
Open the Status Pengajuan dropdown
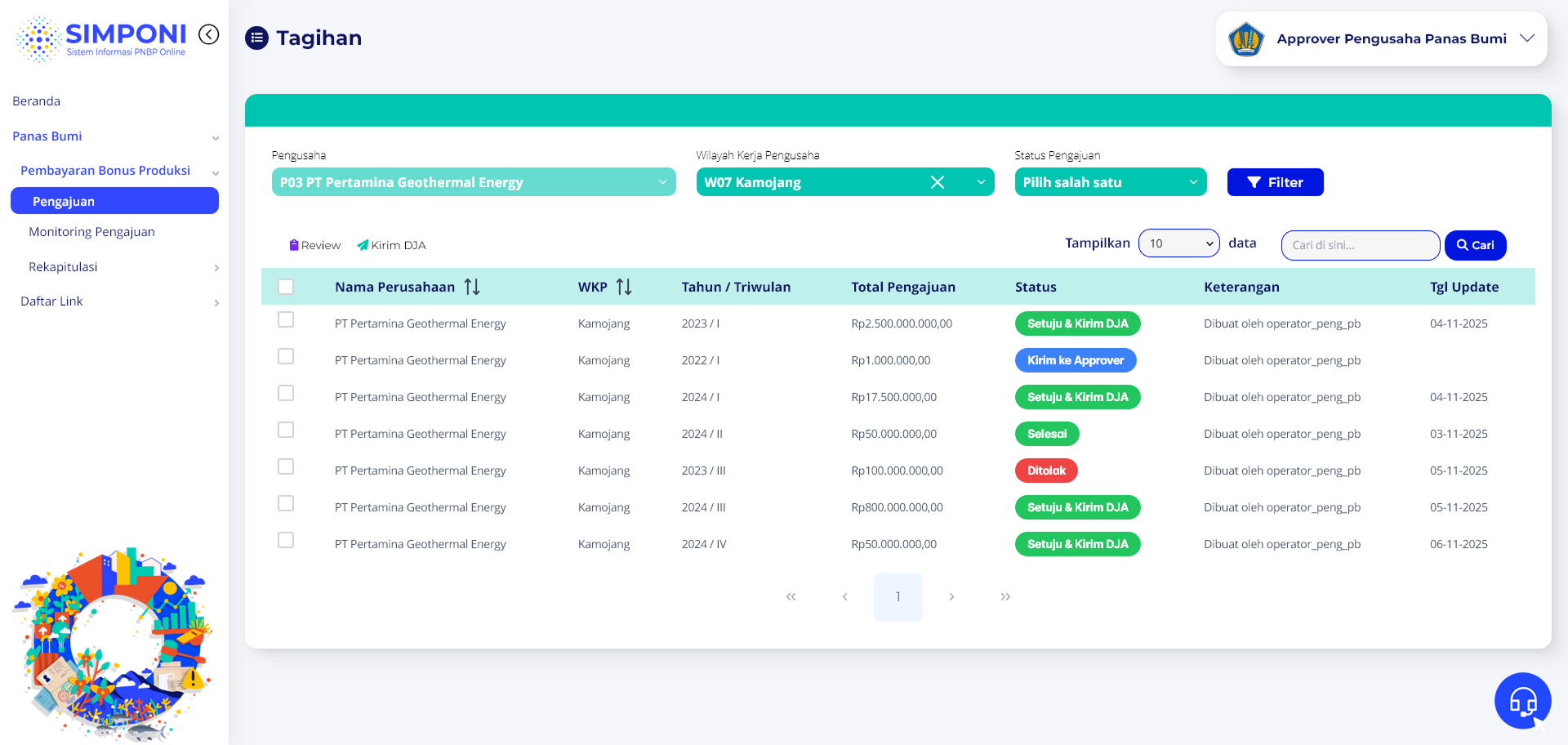pos(1111,182)
